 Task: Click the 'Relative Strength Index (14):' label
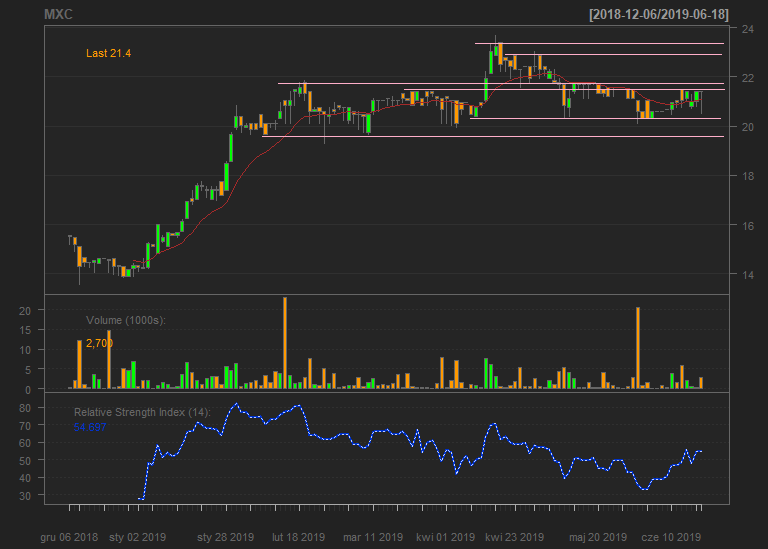(x=142, y=412)
